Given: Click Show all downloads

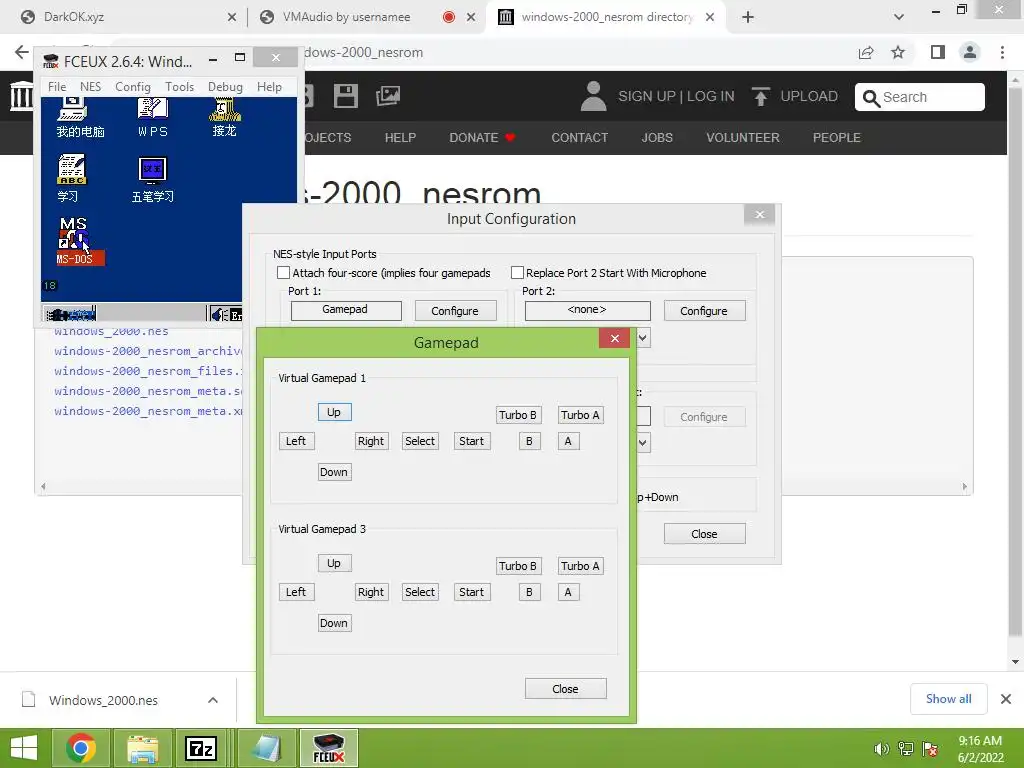Looking at the screenshot, I should pos(948,699).
